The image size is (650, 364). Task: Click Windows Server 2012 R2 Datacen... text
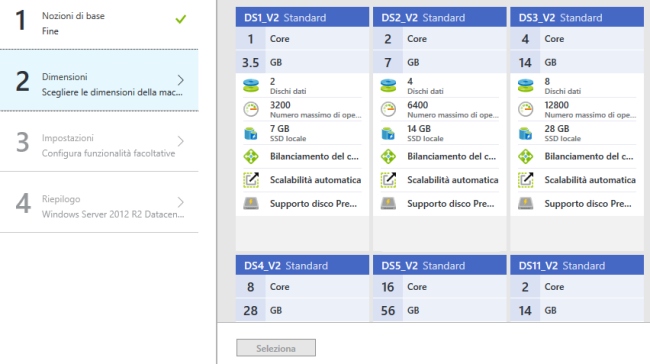tap(113, 214)
